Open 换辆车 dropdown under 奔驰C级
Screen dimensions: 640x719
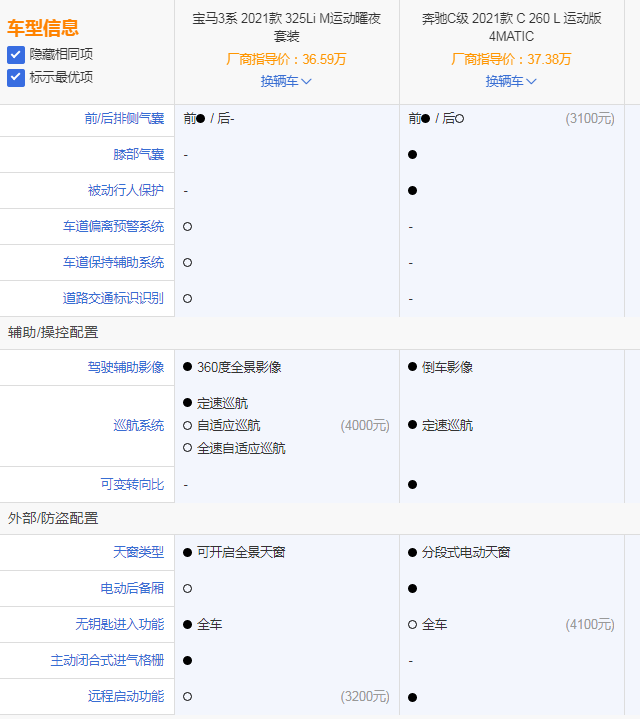(511, 81)
